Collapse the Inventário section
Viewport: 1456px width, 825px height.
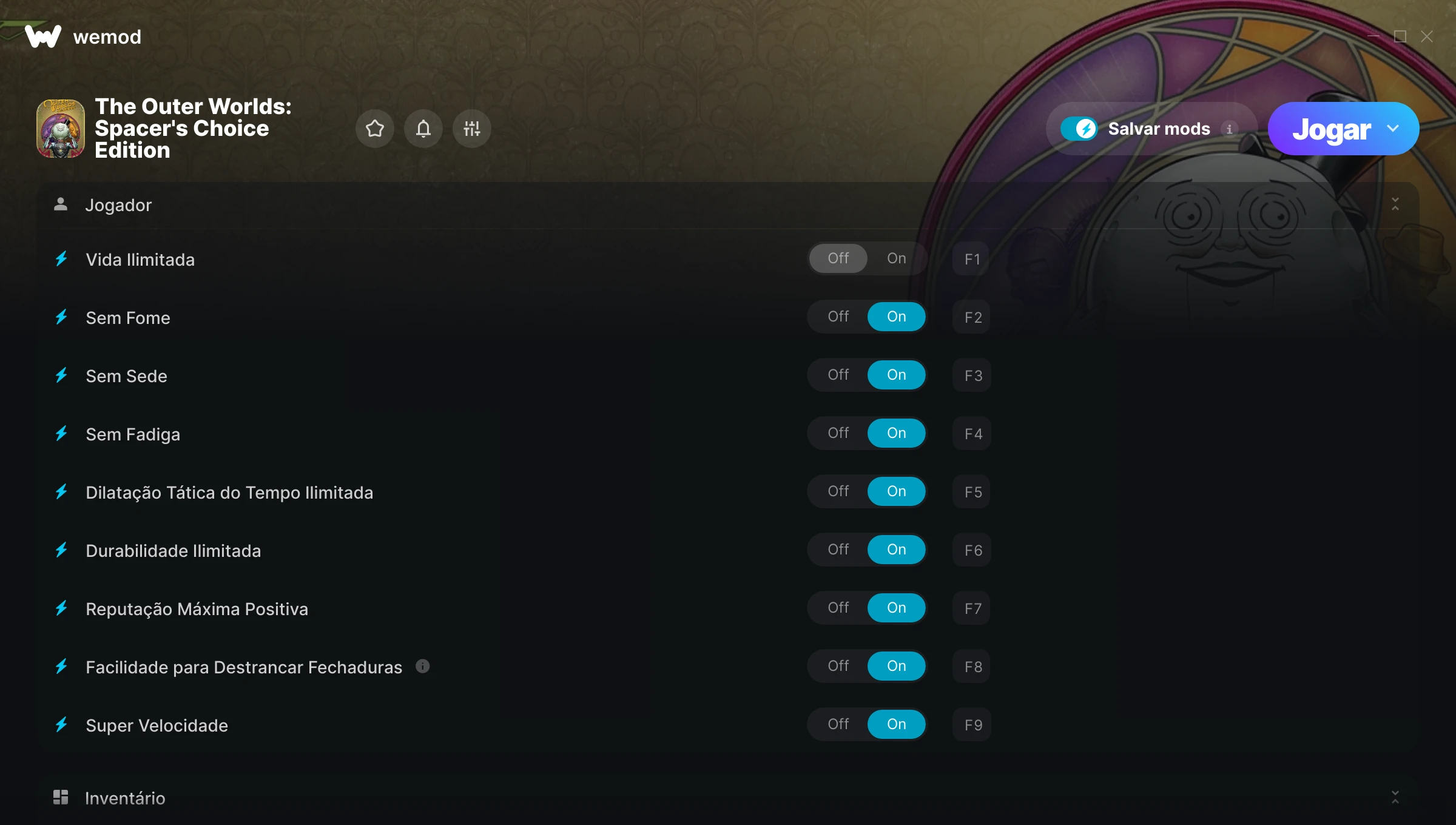pos(1395,797)
